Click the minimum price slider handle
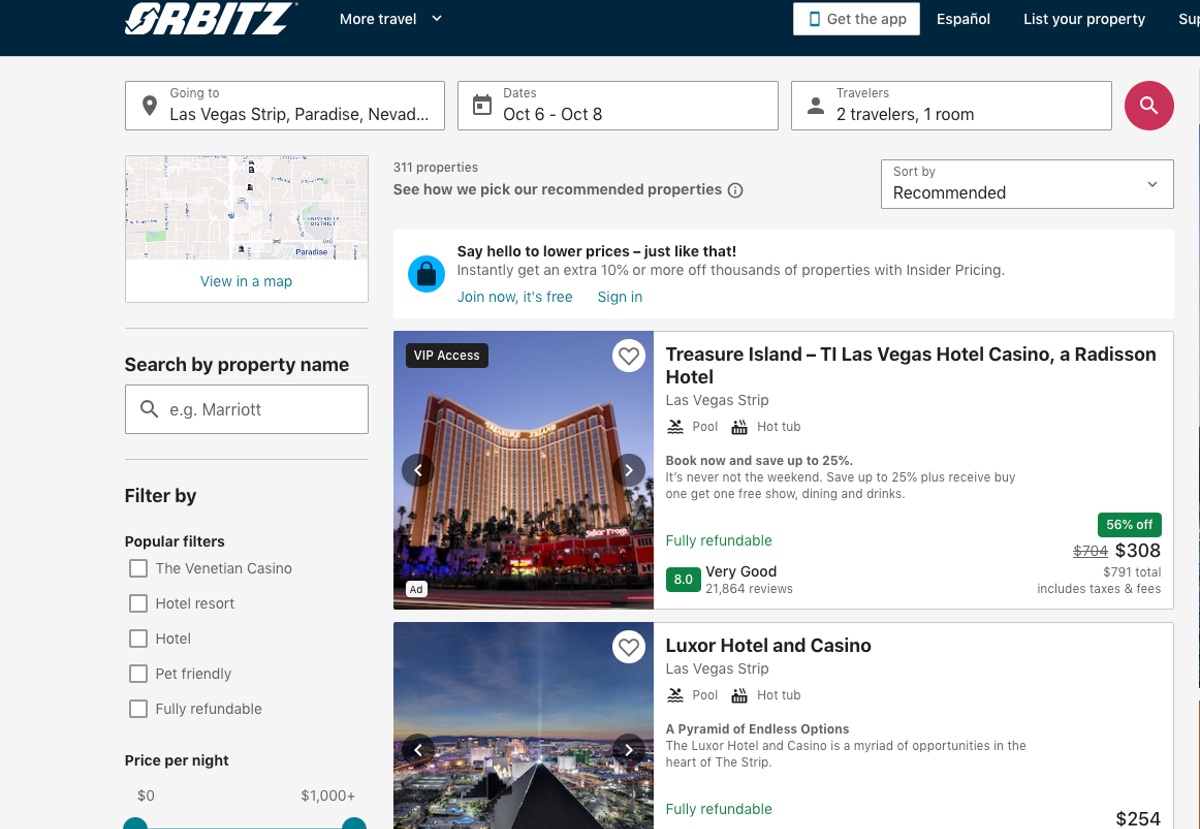This screenshot has width=1200, height=829. tap(136, 824)
